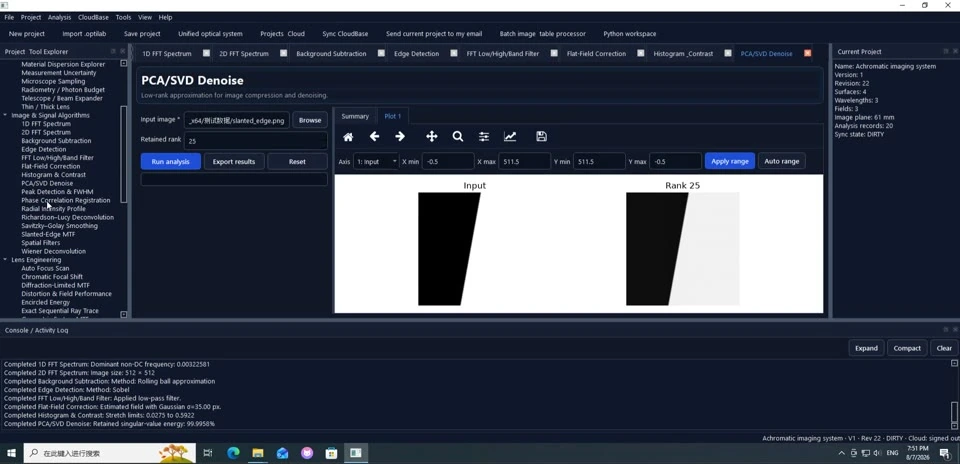The width and height of the screenshot is (960, 464).
Task: Go back to previous plot view
Action: (374, 137)
